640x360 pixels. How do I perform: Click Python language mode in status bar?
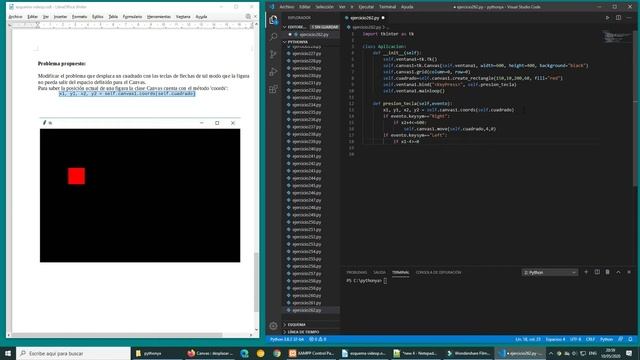[607, 339]
